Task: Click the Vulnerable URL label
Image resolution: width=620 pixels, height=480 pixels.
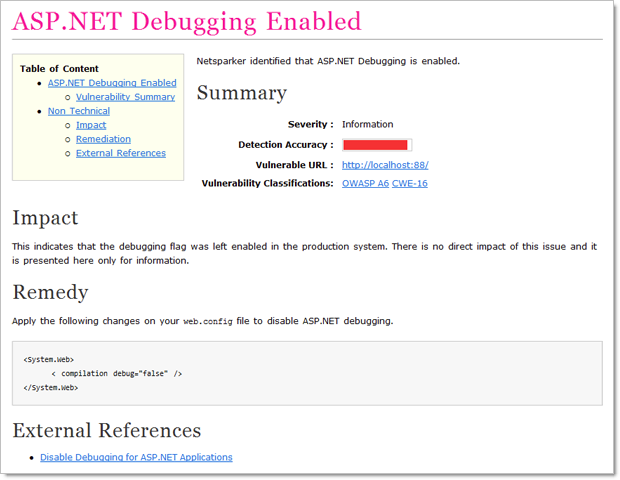Action: pos(295,165)
